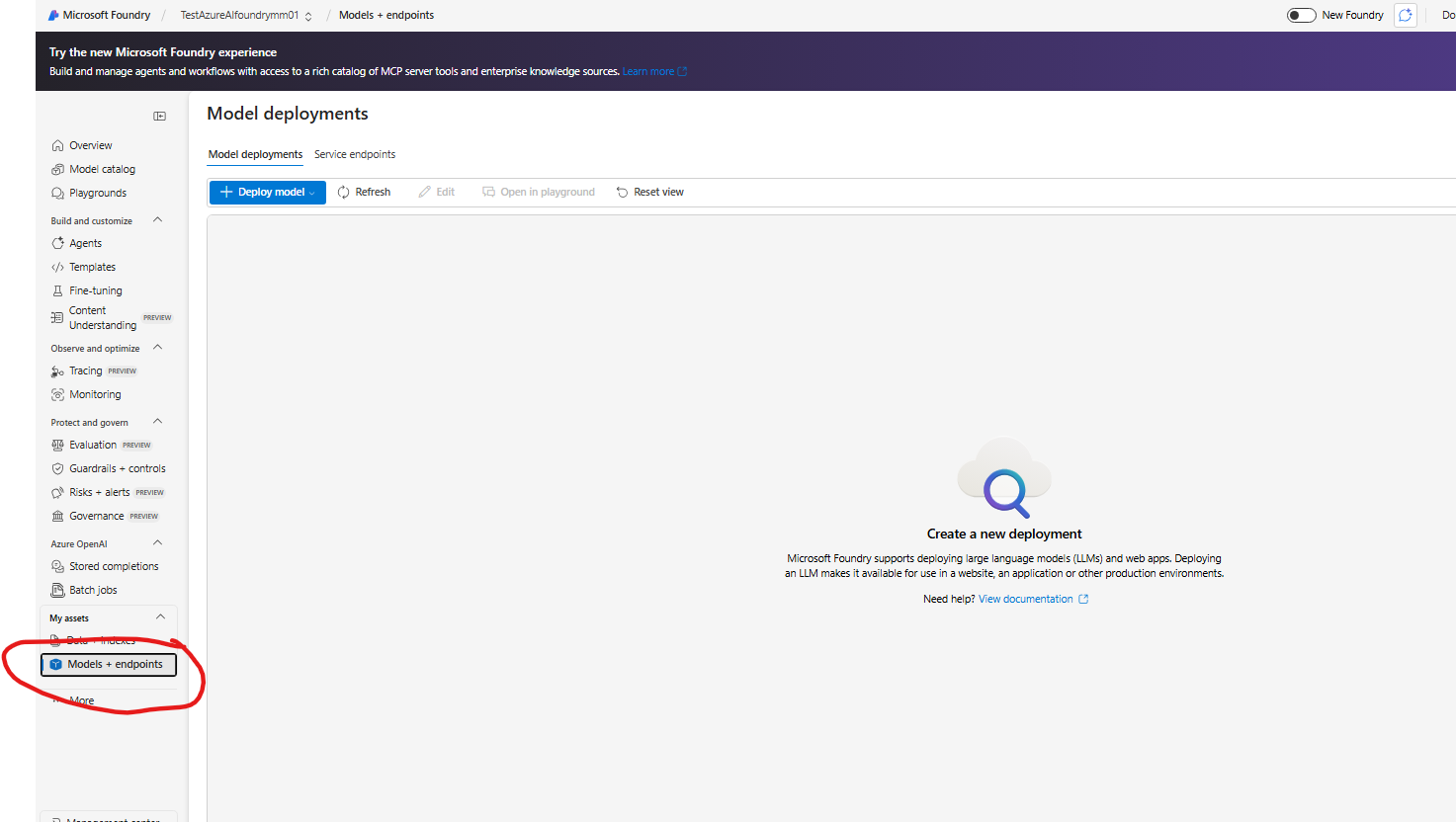Open the Deploy model dropdown
The image size is (1456, 822).
[267, 192]
